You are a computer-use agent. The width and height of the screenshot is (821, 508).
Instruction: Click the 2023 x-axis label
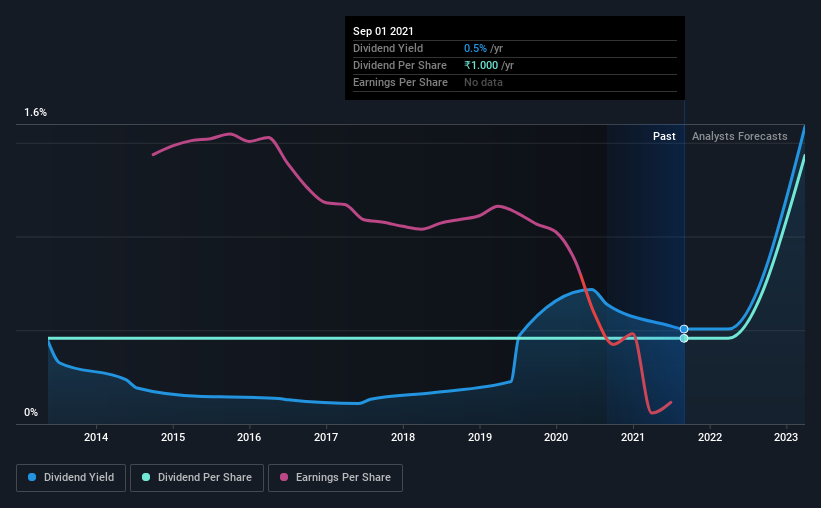point(786,437)
